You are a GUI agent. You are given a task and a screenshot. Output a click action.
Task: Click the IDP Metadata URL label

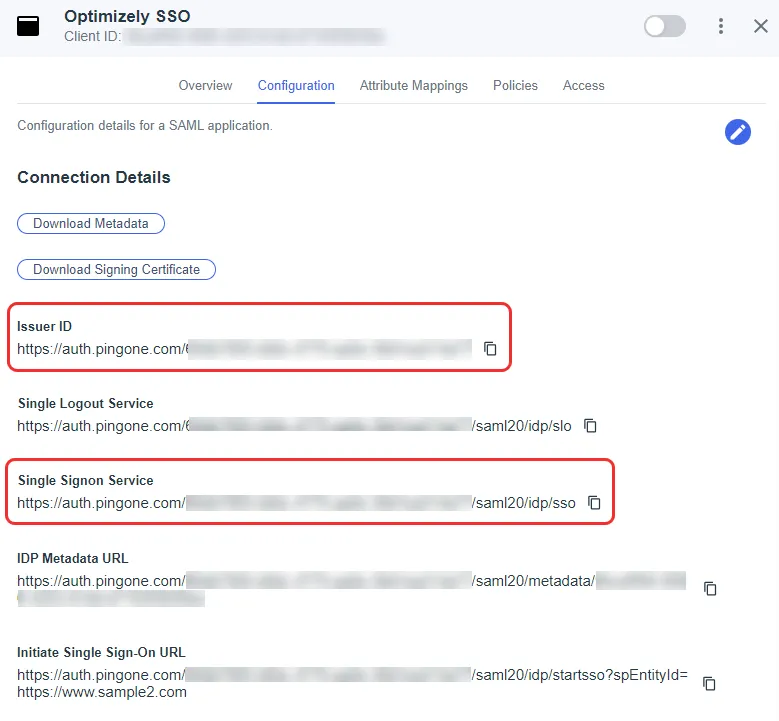tap(73, 559)
